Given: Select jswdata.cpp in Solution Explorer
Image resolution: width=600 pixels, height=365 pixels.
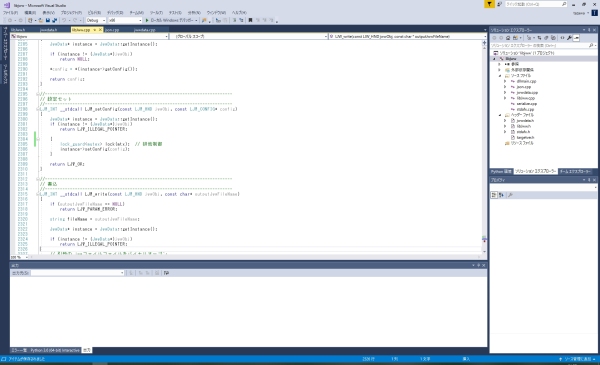Looking at the screenshot, I should (x=527, y=93).
